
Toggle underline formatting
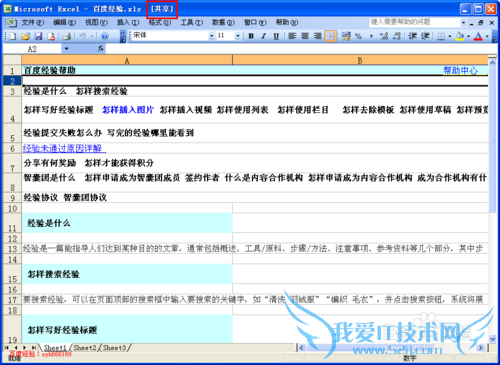click(x=276, y=36)
